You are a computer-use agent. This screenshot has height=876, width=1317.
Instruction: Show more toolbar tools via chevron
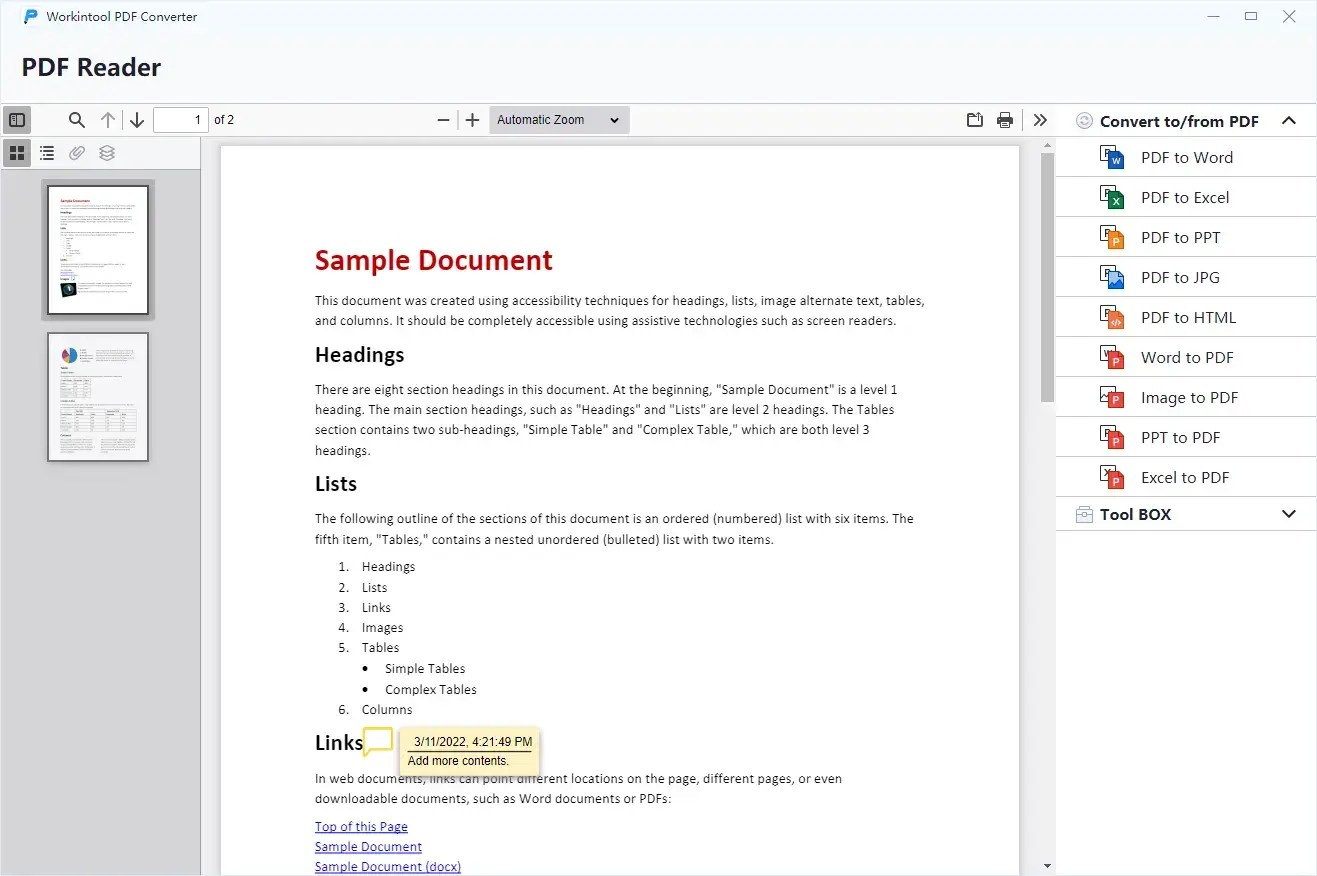pyautogui.click(x=1040, y=119)
